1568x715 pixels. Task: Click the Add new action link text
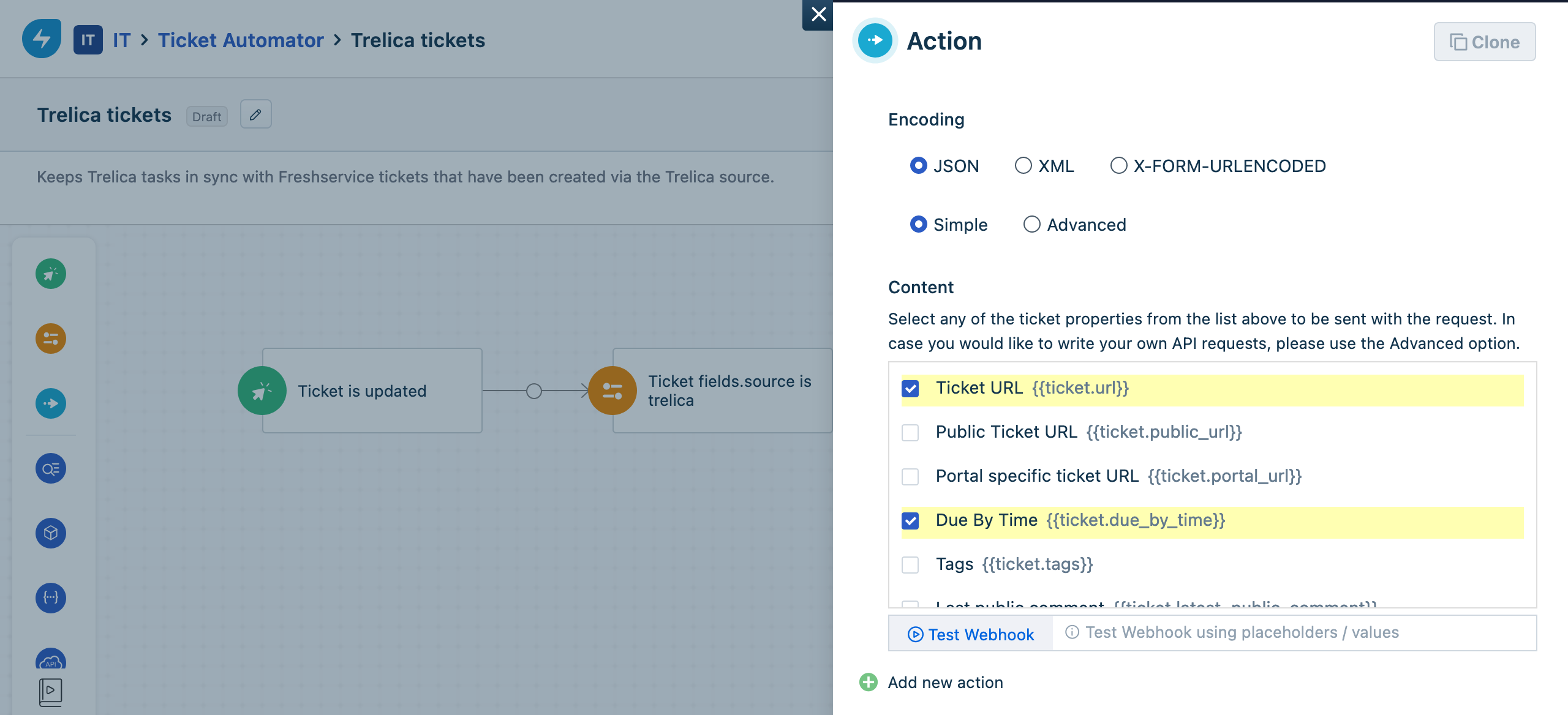[946, 683]
